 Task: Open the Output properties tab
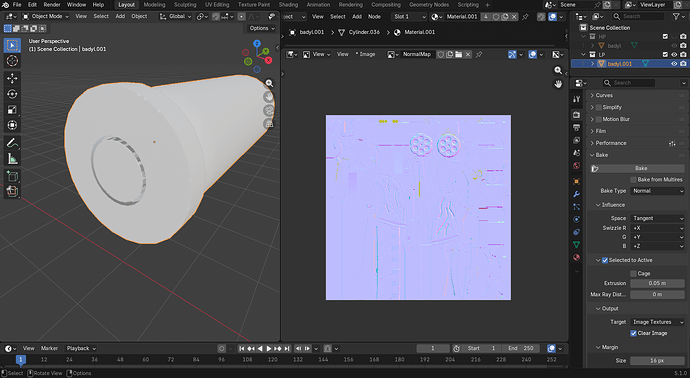[576, 127]
